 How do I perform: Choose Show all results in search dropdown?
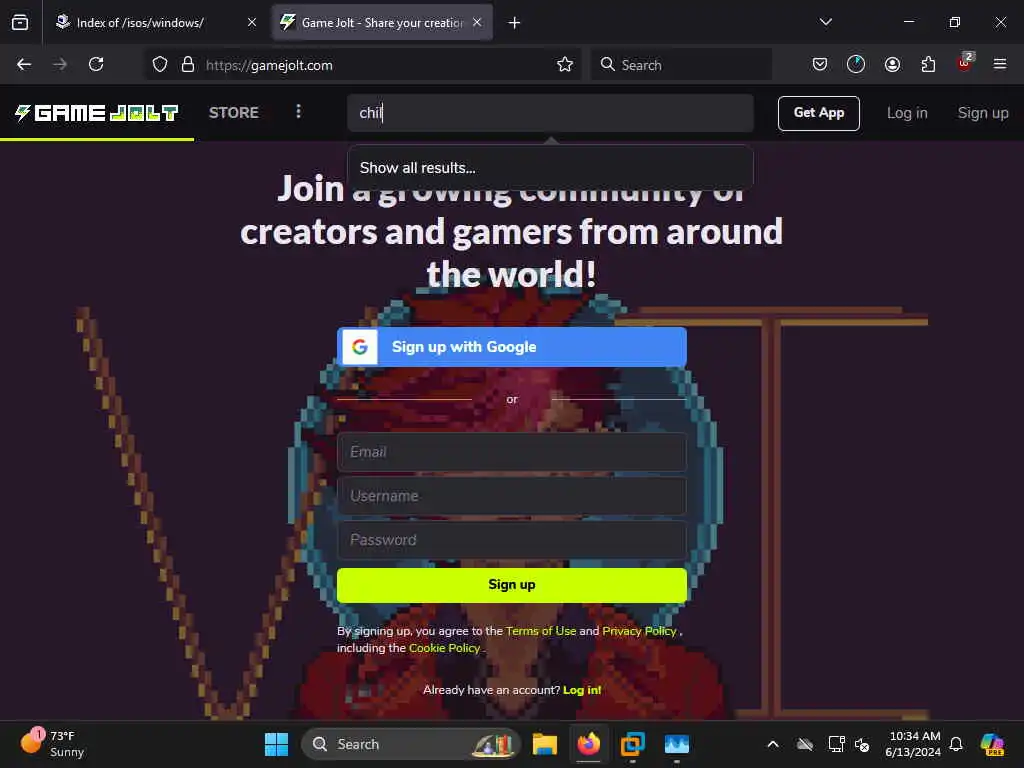point(551,168)
